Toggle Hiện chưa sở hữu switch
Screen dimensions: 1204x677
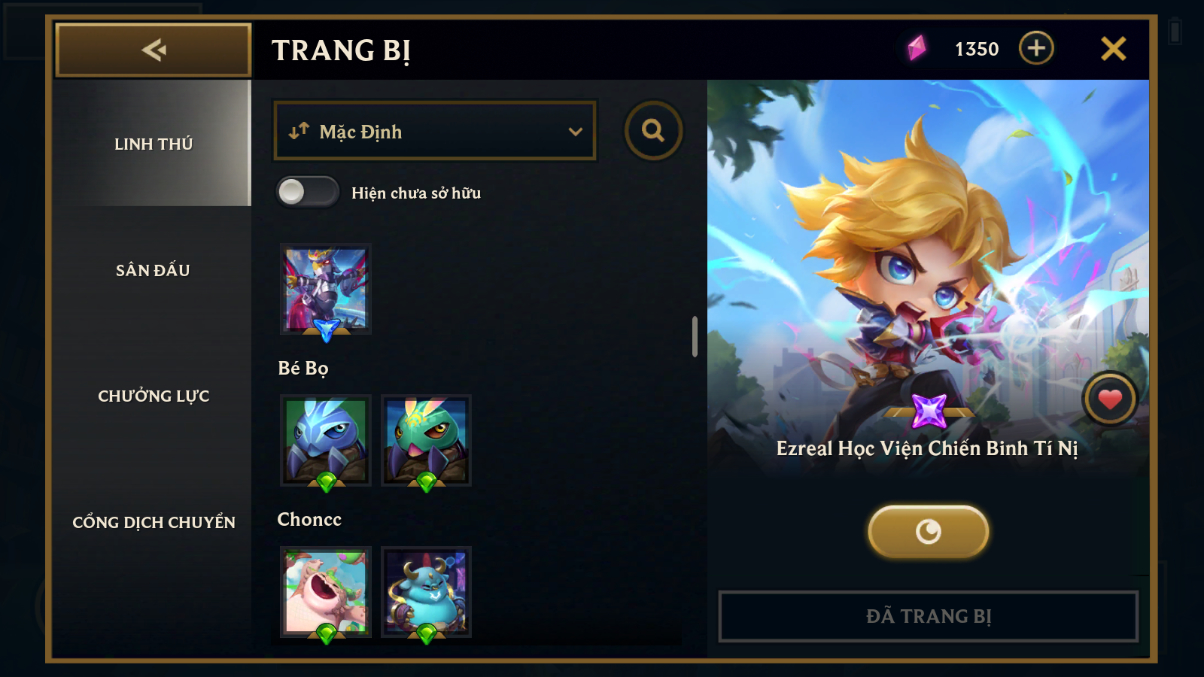click(x=307, y=192)
